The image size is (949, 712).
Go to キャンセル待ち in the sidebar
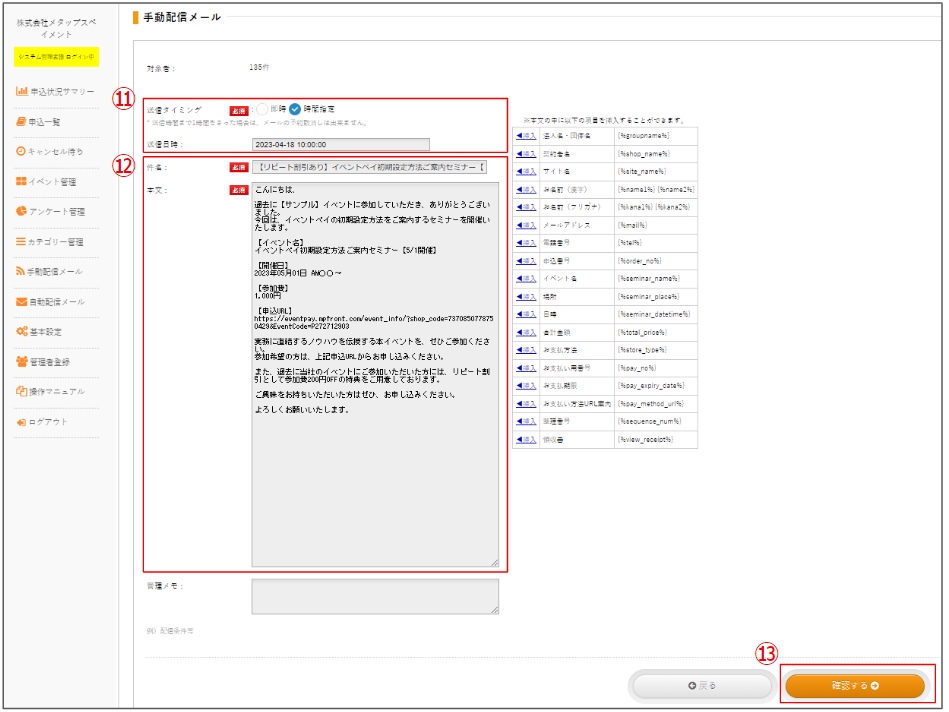point(57,151)
